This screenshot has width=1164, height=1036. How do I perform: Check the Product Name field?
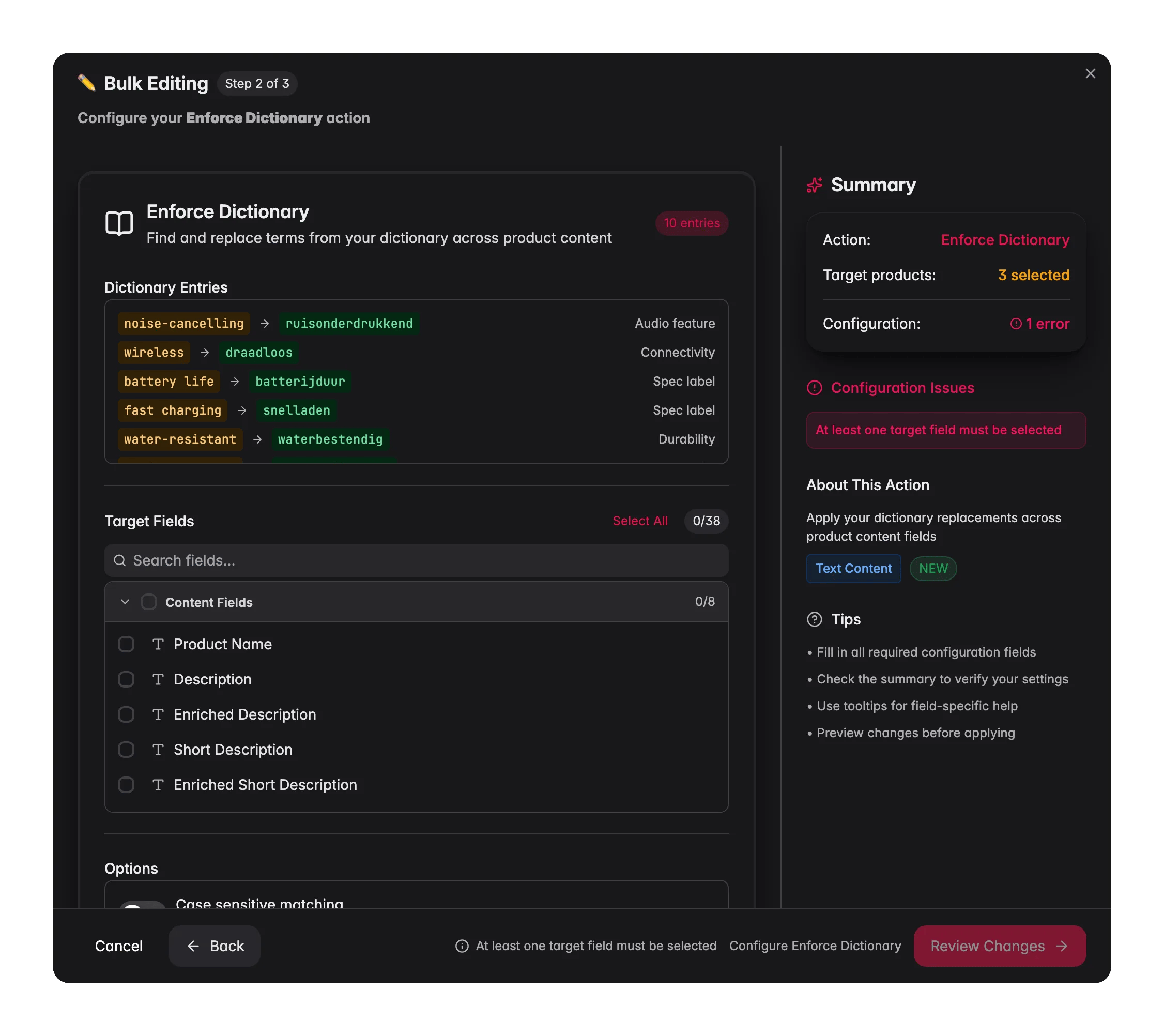[x=126, y=644]
